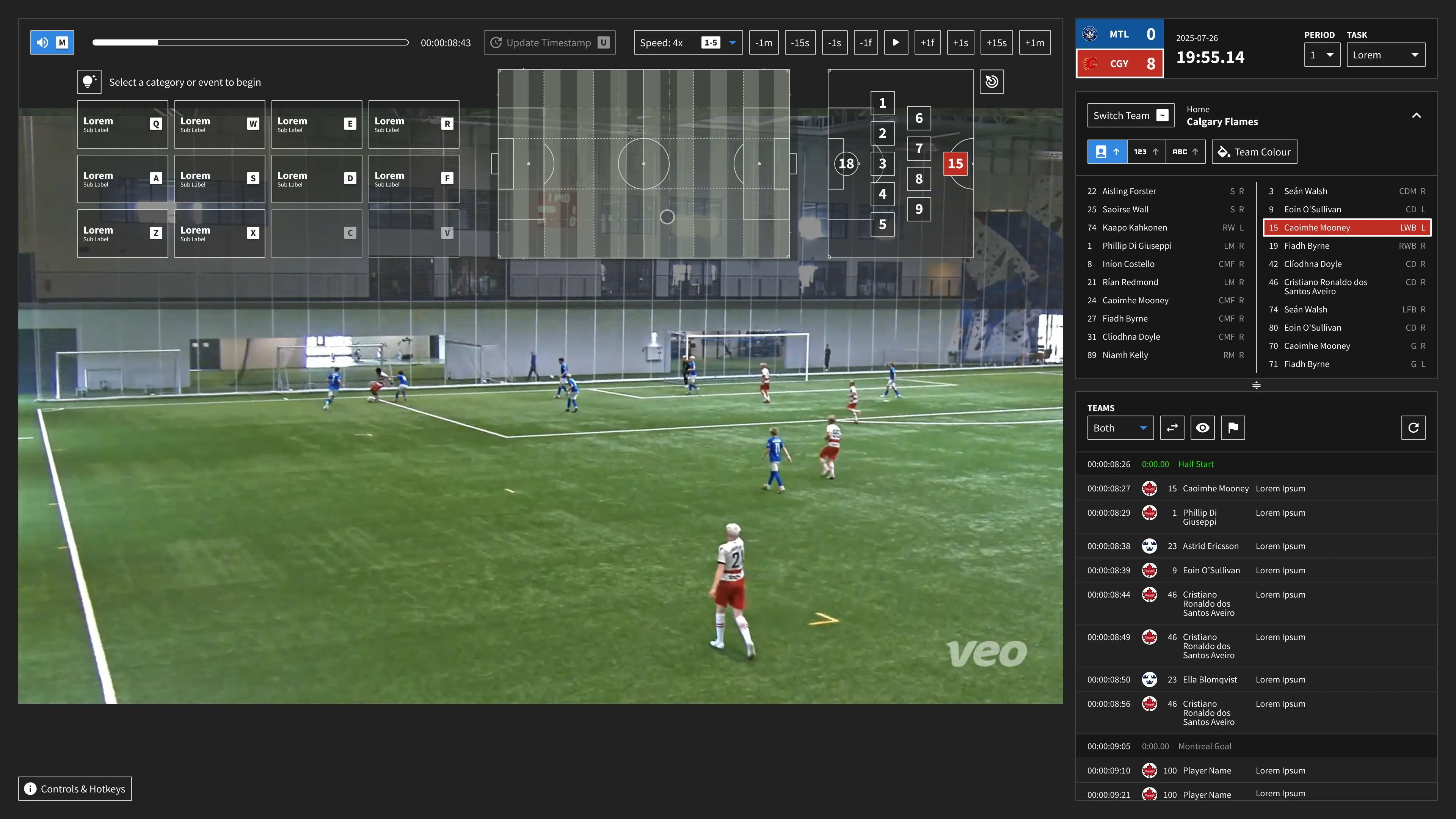The height and width of the screenshot is (819, 1456).
Task: Select player 7 in formation diagram
Action: pos(919,149)
